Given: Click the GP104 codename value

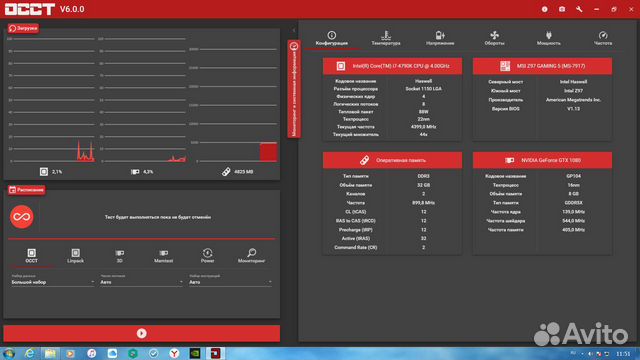Looking at the screenshot, I should [x=573, y=176].
